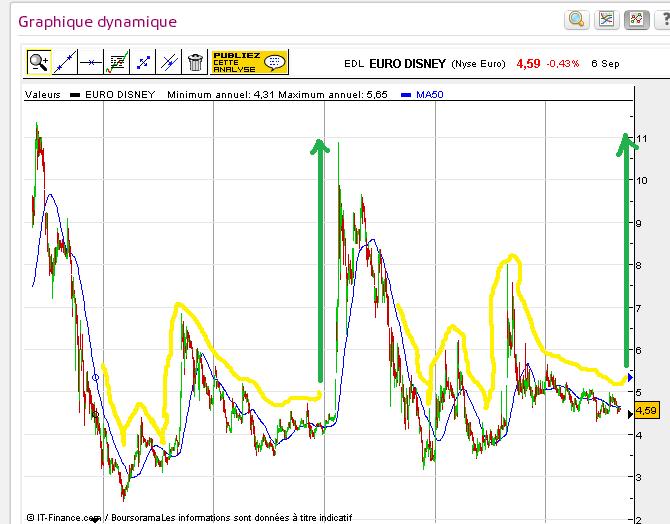Click the (Nyse Euro) market label

coord(478,64)
